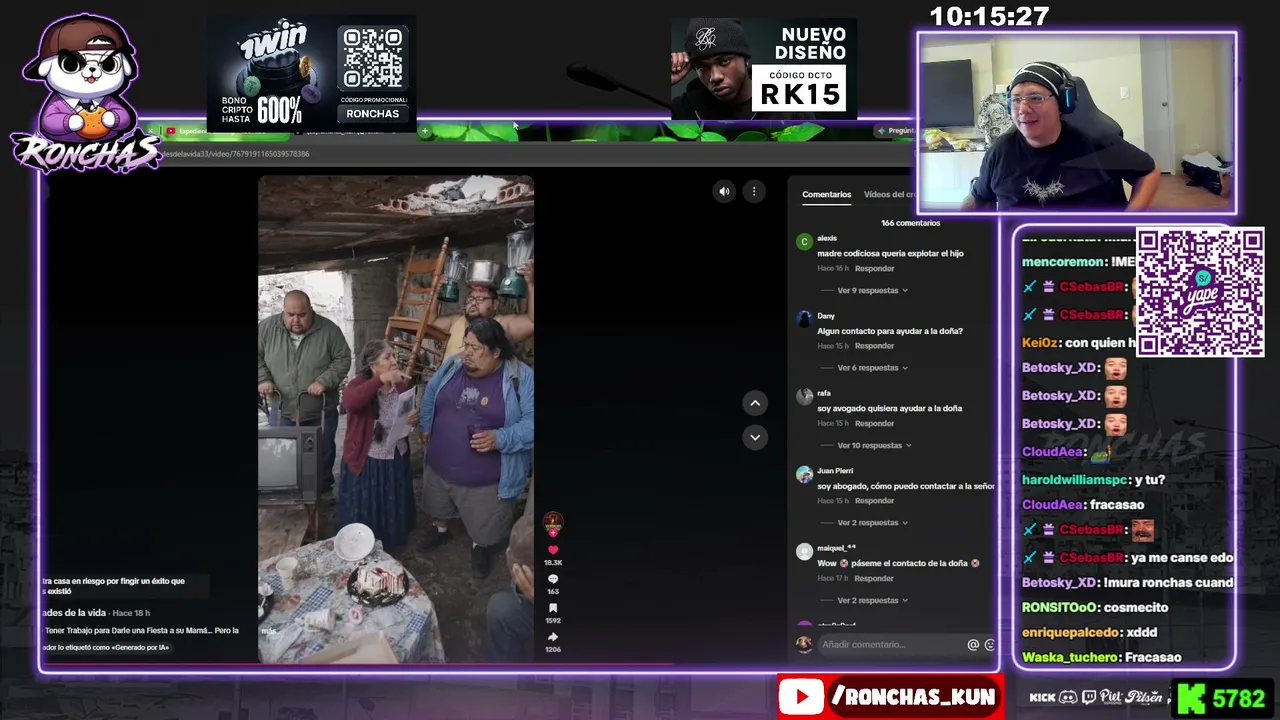This screenshot has height=720, width=1280.
Task: Open a new browser tab with plus
Action: (x=425, y=131)
